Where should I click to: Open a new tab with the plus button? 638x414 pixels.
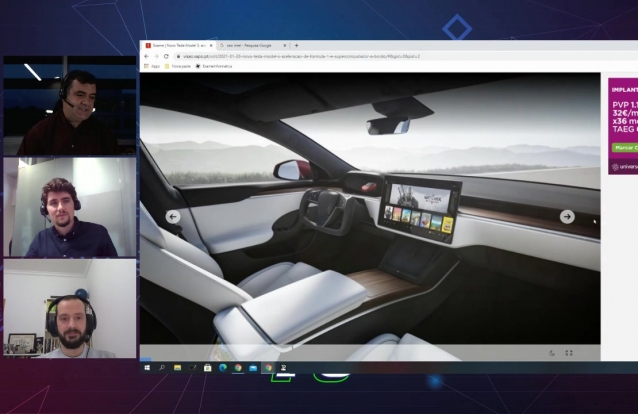coord(296,45)
